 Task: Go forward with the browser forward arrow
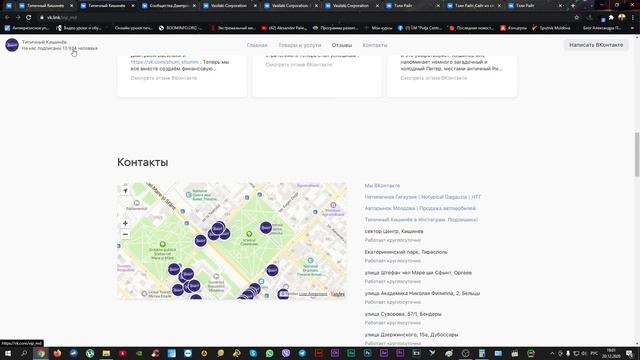click(18, 18)
